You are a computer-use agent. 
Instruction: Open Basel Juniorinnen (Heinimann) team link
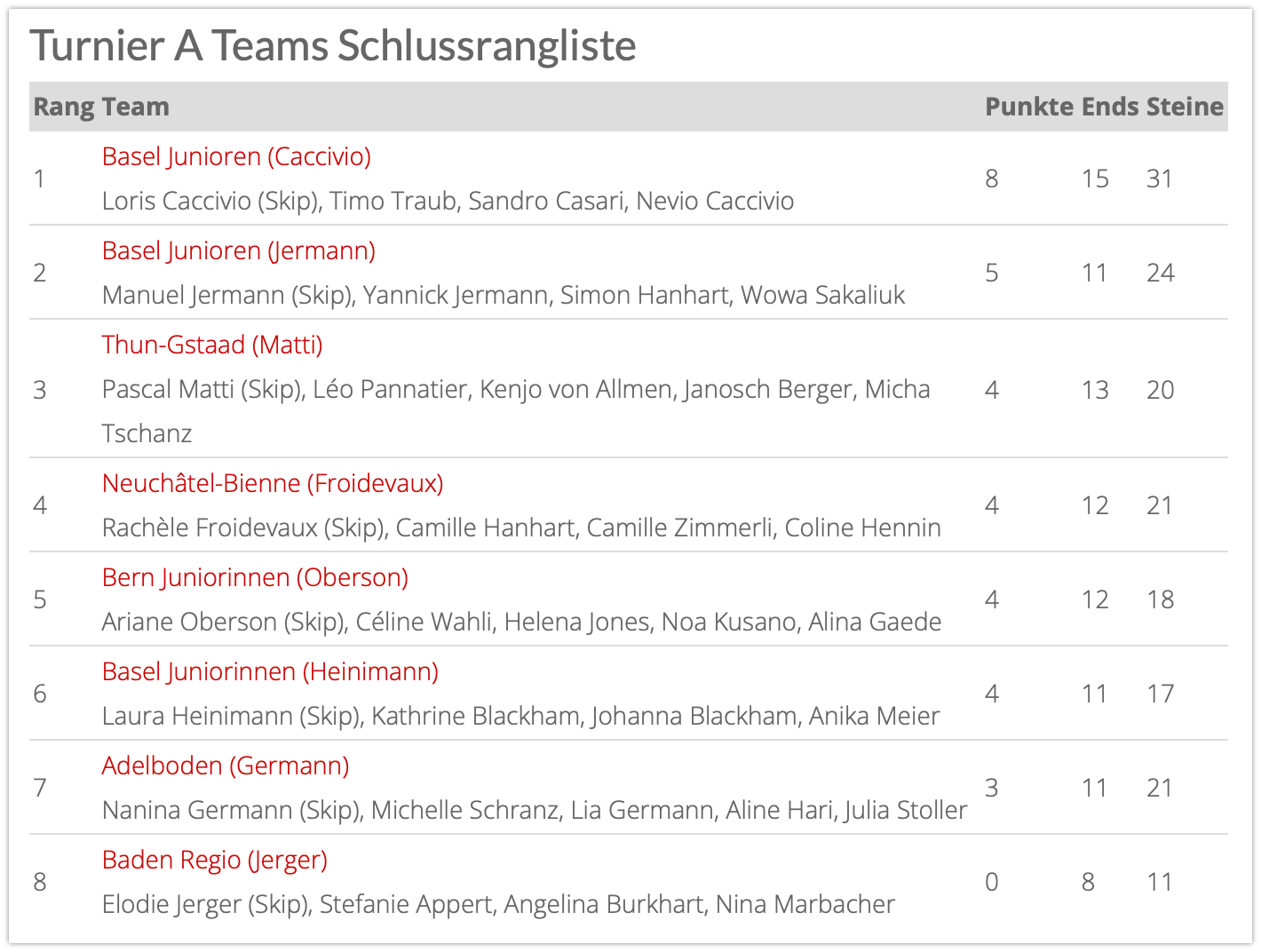(x=270, y=671)
